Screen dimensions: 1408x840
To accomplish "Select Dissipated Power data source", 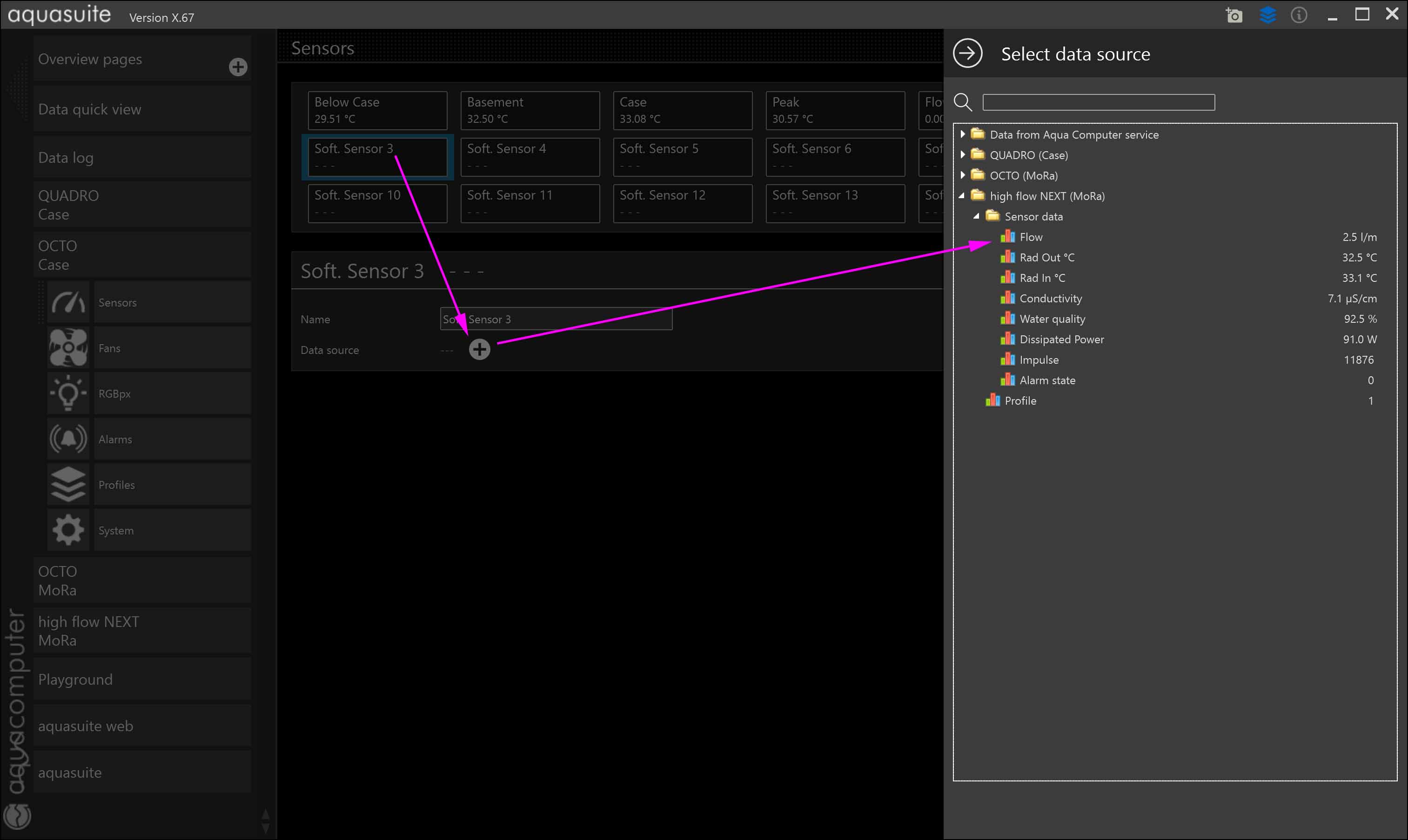I will pyautogui.click(x=1061, y=340).
